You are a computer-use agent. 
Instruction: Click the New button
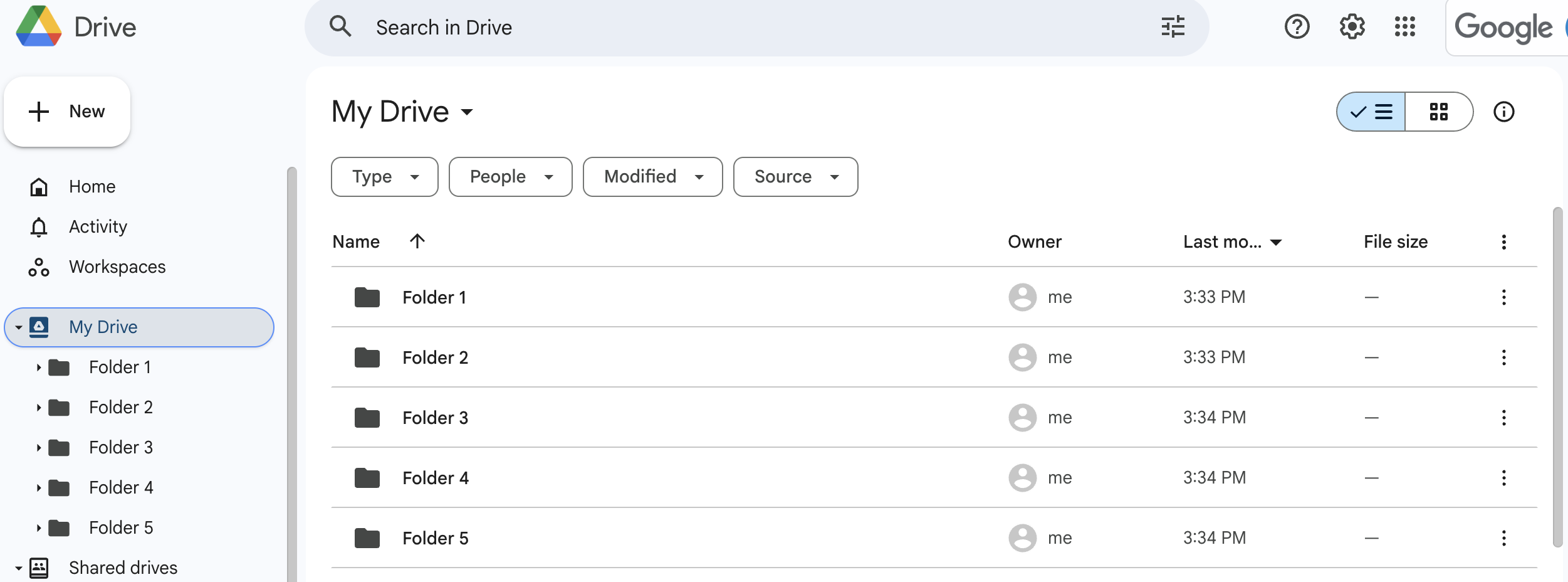[68, 112]
